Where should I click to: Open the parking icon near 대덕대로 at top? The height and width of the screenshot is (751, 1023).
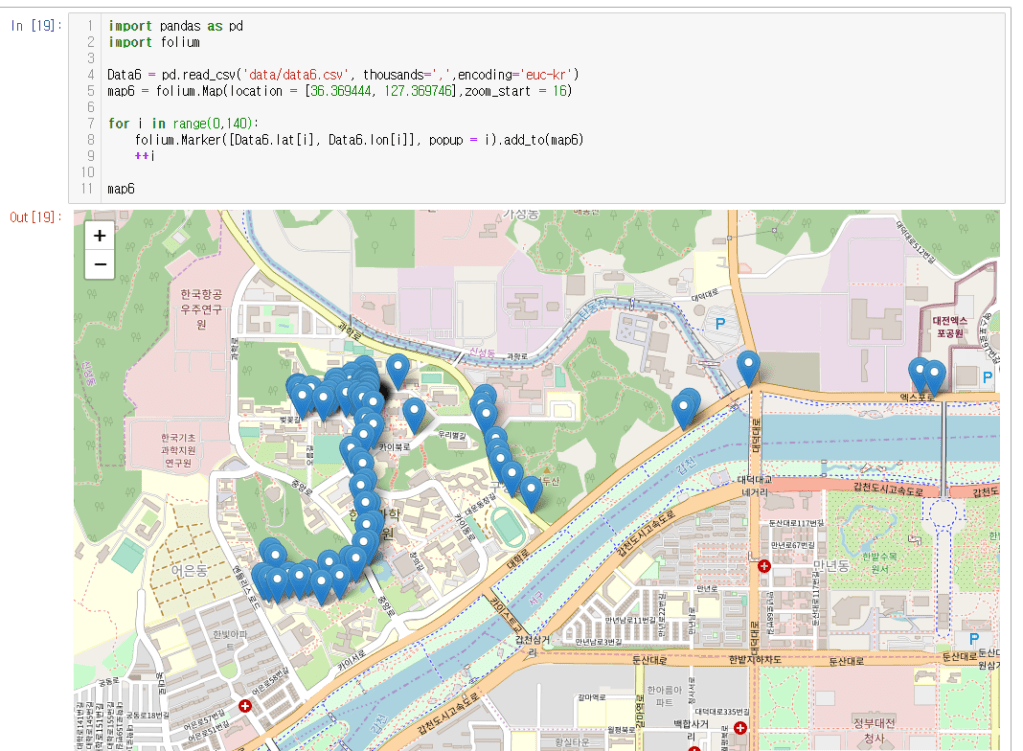(718, 323)
